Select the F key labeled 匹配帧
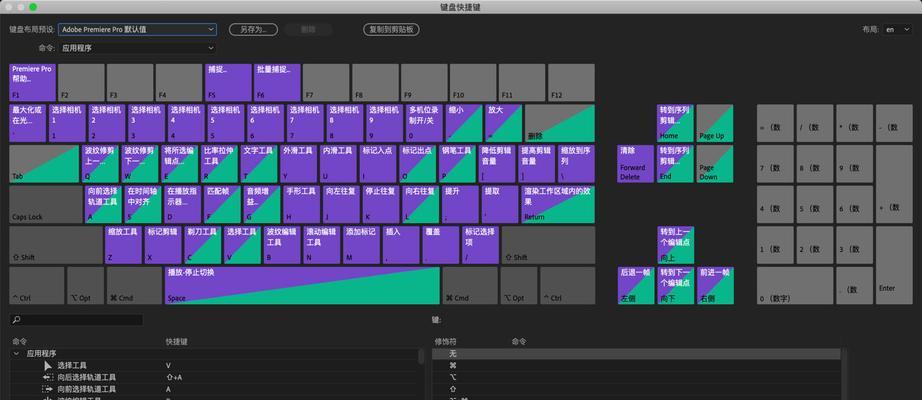 point(222,205)
